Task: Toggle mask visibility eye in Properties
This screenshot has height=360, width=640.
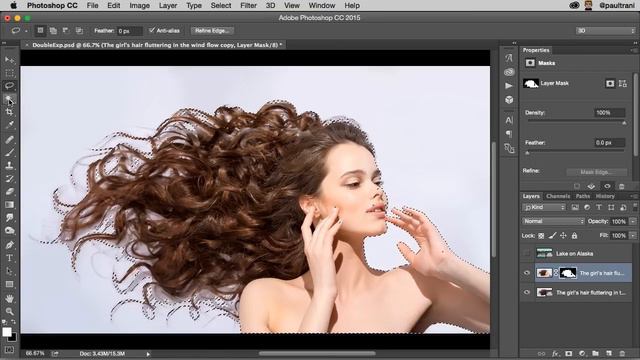Action: click(x=607, y=186)
